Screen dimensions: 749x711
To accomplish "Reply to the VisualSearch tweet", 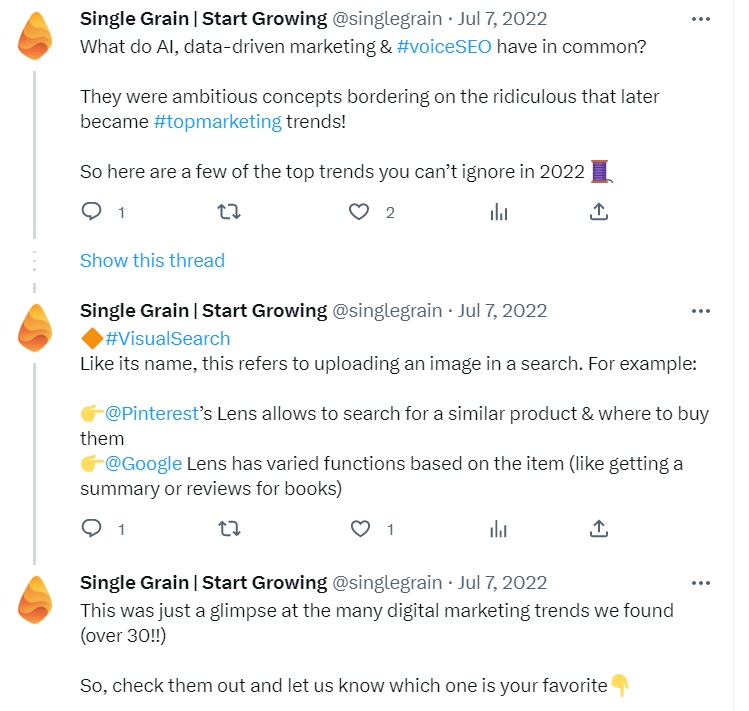I will (92, 529).
